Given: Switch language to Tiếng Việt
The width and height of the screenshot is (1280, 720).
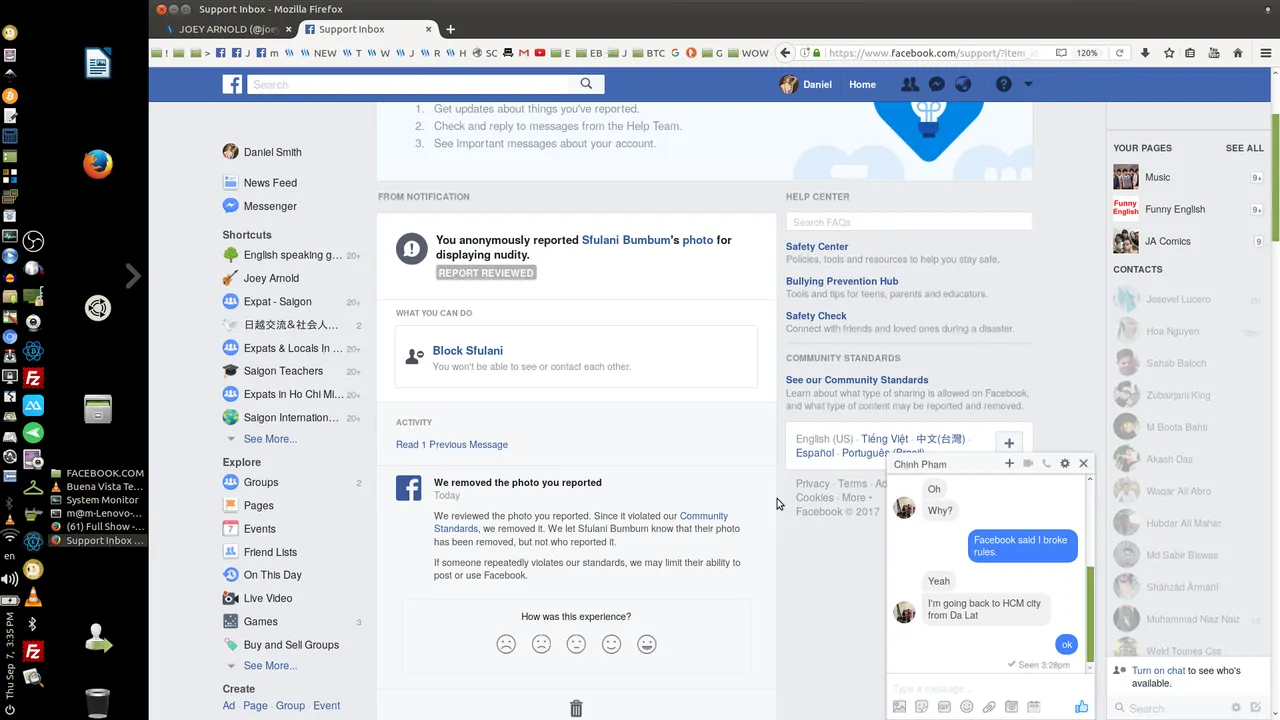Looking at the screenshot, I should 884,439.
